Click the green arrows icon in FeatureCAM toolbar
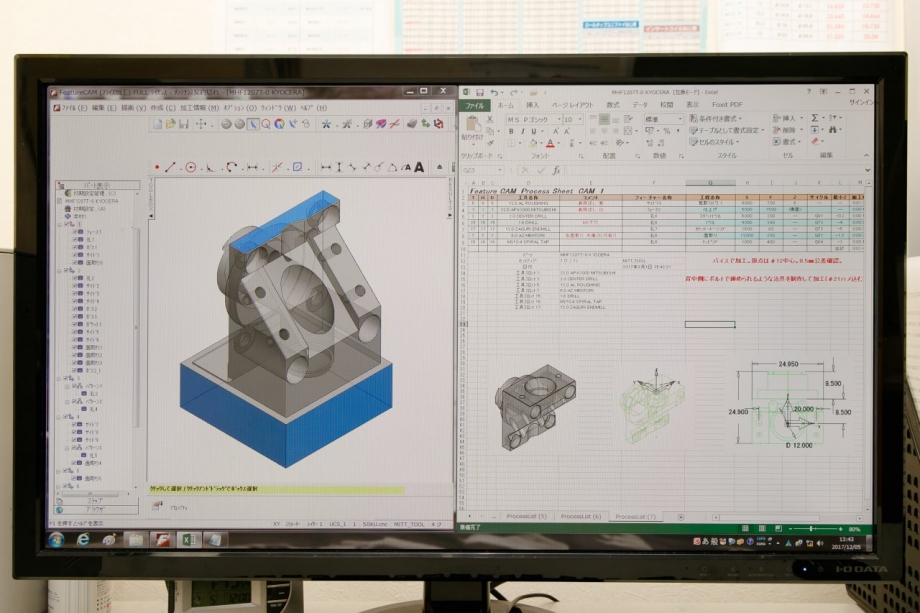Screen dimensions: 920x613 (425, 124)
